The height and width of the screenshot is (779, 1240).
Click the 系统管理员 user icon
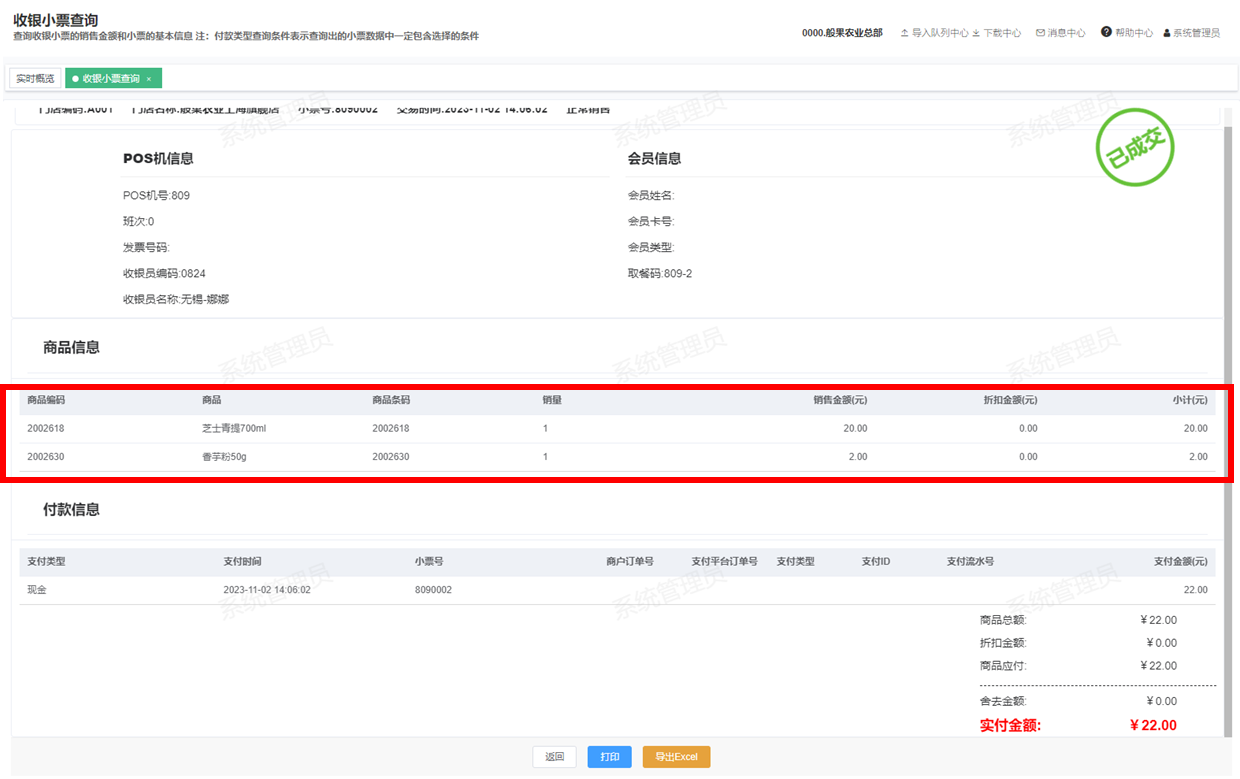point(1166,33)
